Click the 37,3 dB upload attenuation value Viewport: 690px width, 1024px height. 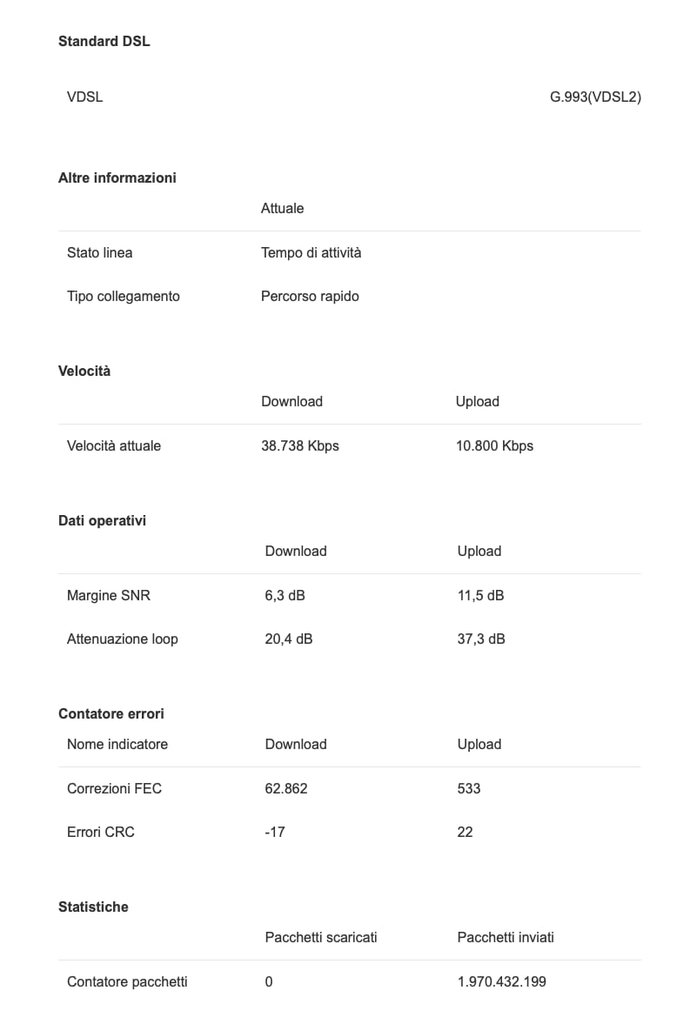[481, 639]
